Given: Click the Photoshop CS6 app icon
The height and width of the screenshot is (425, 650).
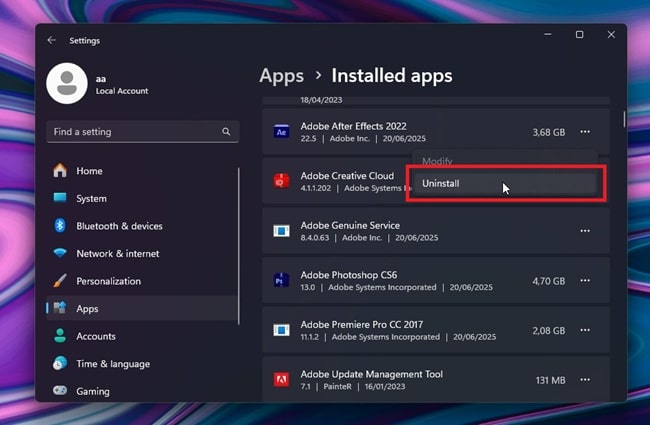Looking at the screenshot, I should [281, 281].
